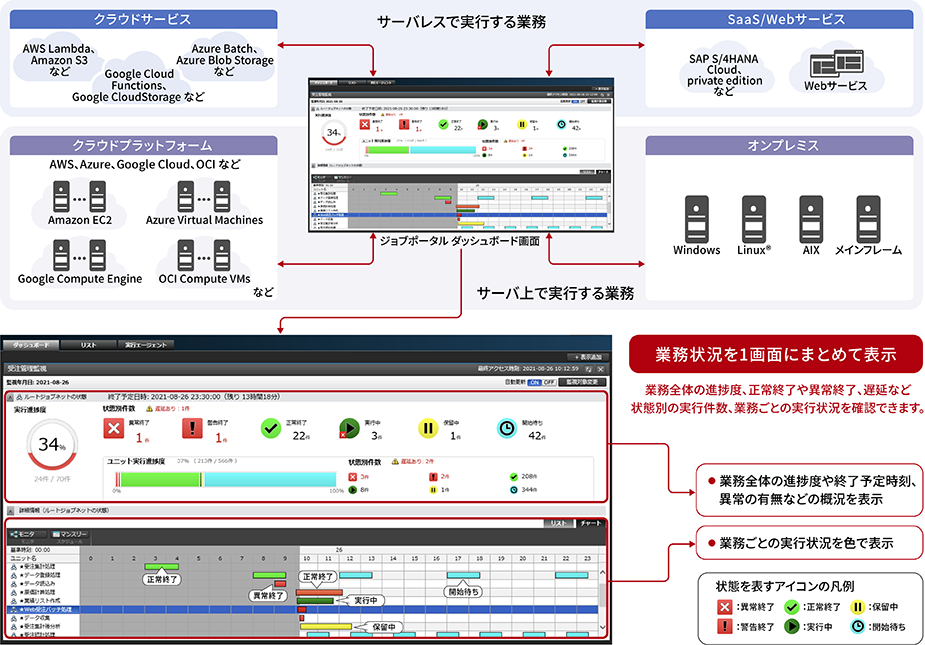Collapse the 詳細情報 section
This screenshot has height=645, width=925.
click(x=10, y=510)
